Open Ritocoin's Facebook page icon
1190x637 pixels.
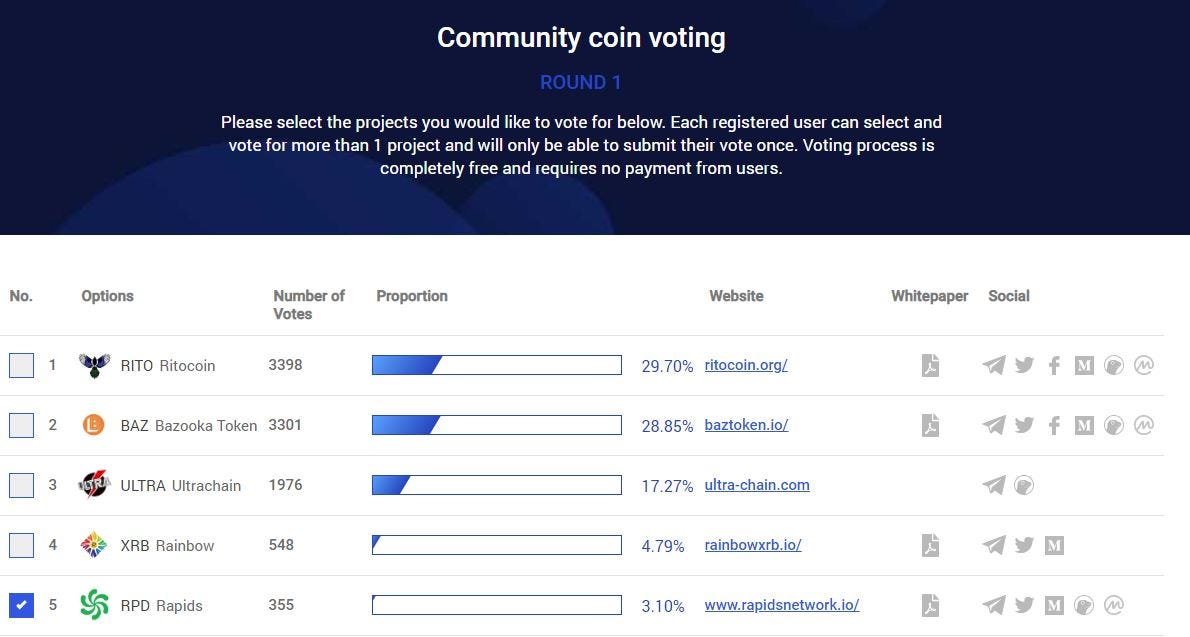point(1054,365)
